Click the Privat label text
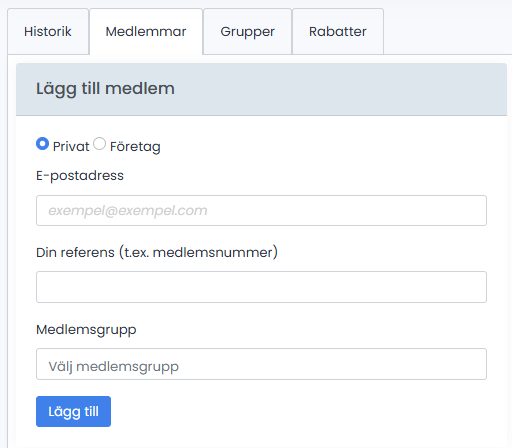 (x=71, y=147)
